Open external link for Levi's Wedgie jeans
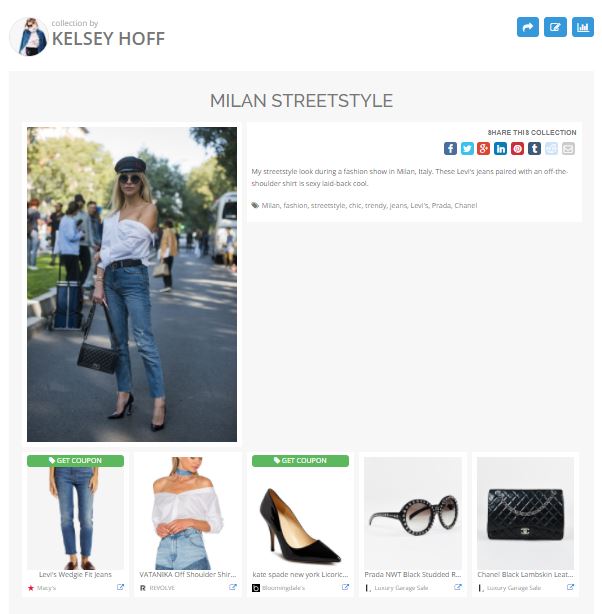The width and height of the screenshot is (602, 614). click(121, 587)
